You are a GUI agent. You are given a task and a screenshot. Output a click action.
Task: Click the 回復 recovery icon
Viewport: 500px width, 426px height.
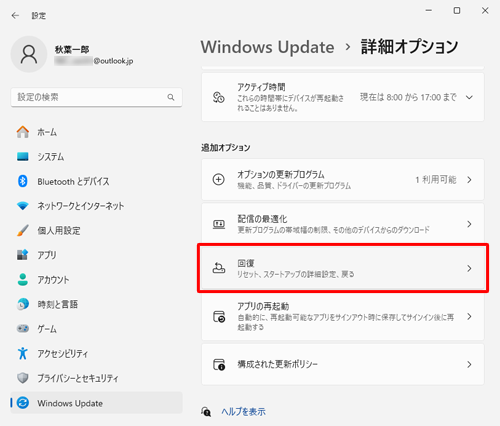point(219,268)
